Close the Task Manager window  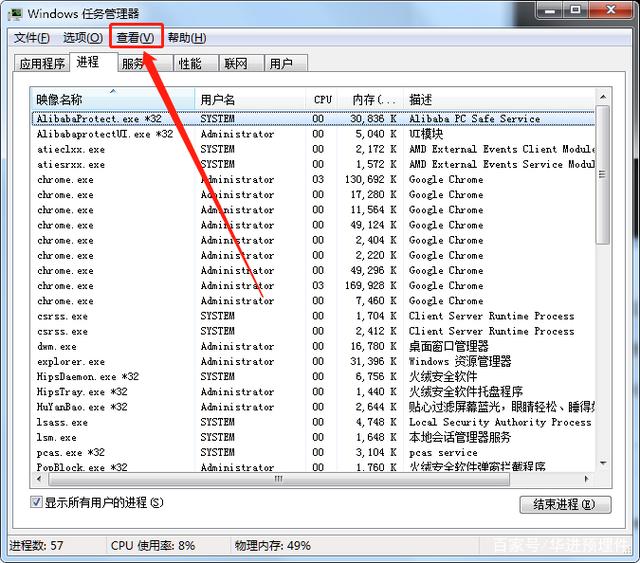(611, 10)
